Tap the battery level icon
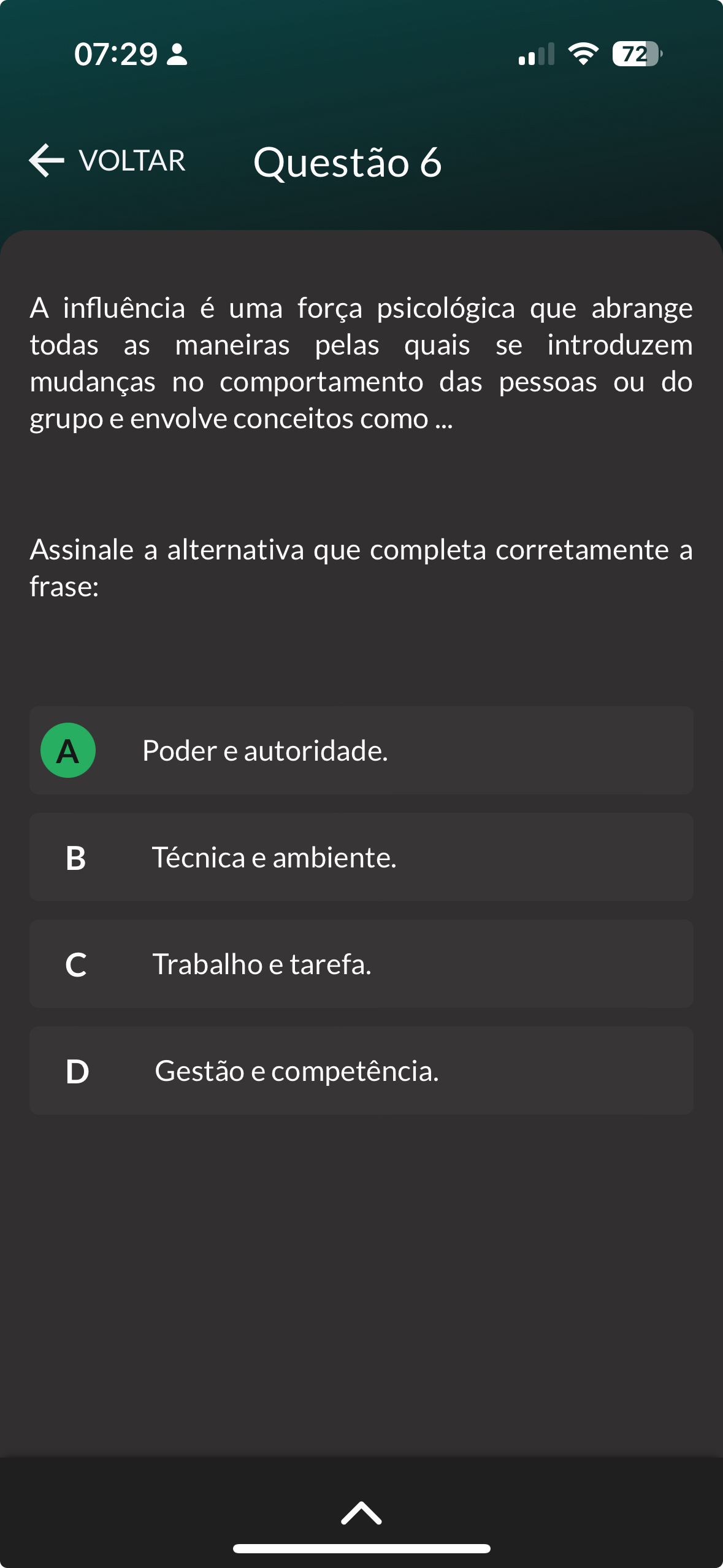Viewport: 723px width, 1568px height. [637, 54]
